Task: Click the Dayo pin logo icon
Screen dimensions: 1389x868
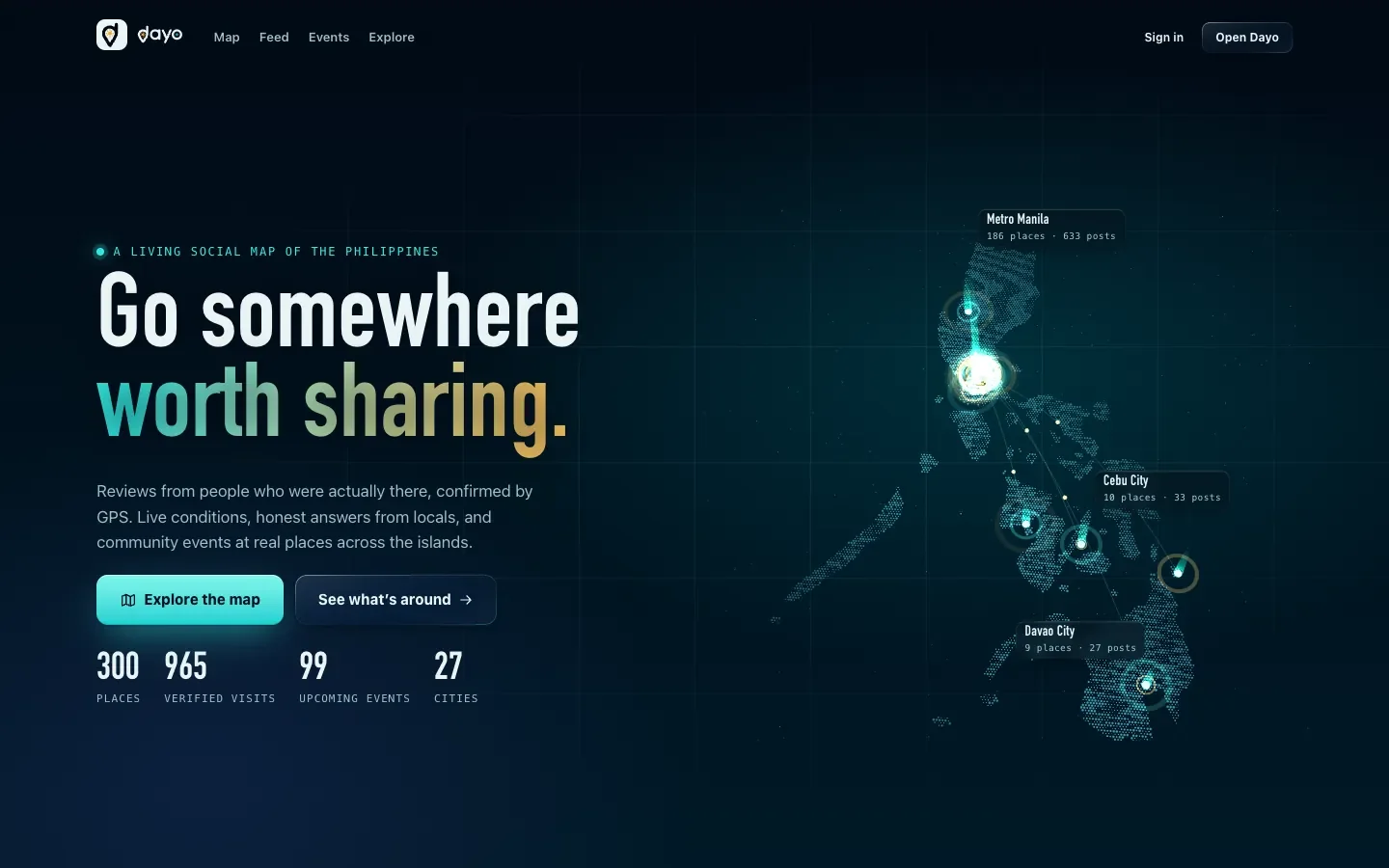Action: tap(112, 35)
